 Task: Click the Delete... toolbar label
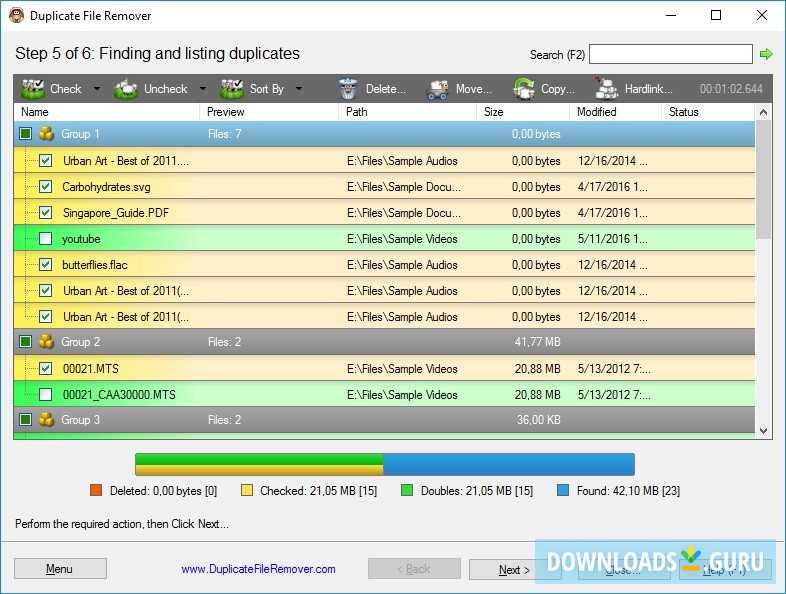pos(385,89)
